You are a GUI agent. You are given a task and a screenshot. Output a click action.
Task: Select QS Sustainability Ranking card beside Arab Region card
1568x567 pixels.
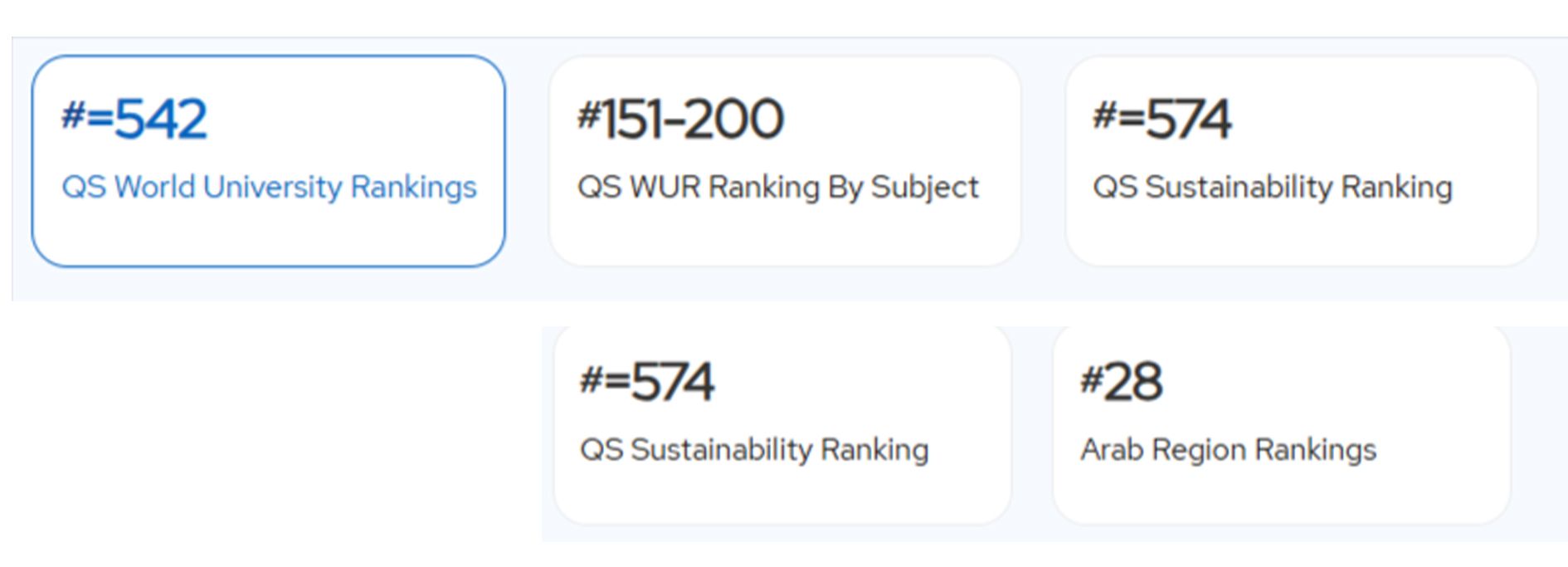point(782,424)
